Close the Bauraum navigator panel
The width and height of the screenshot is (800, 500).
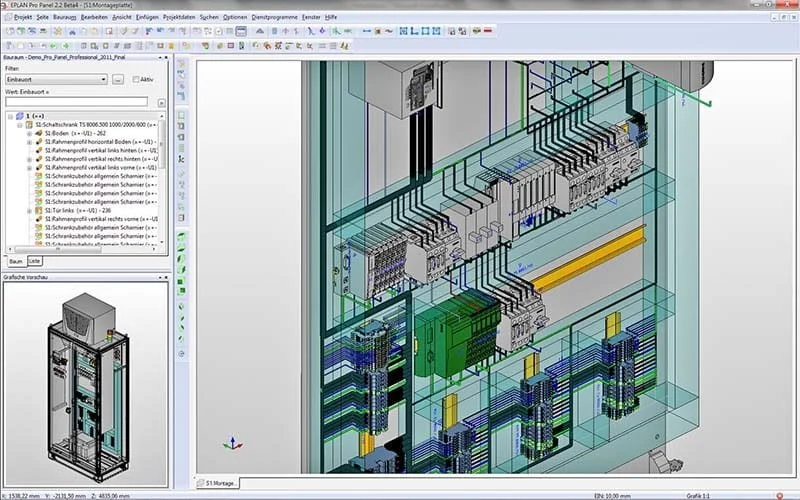tap(166, 57)
